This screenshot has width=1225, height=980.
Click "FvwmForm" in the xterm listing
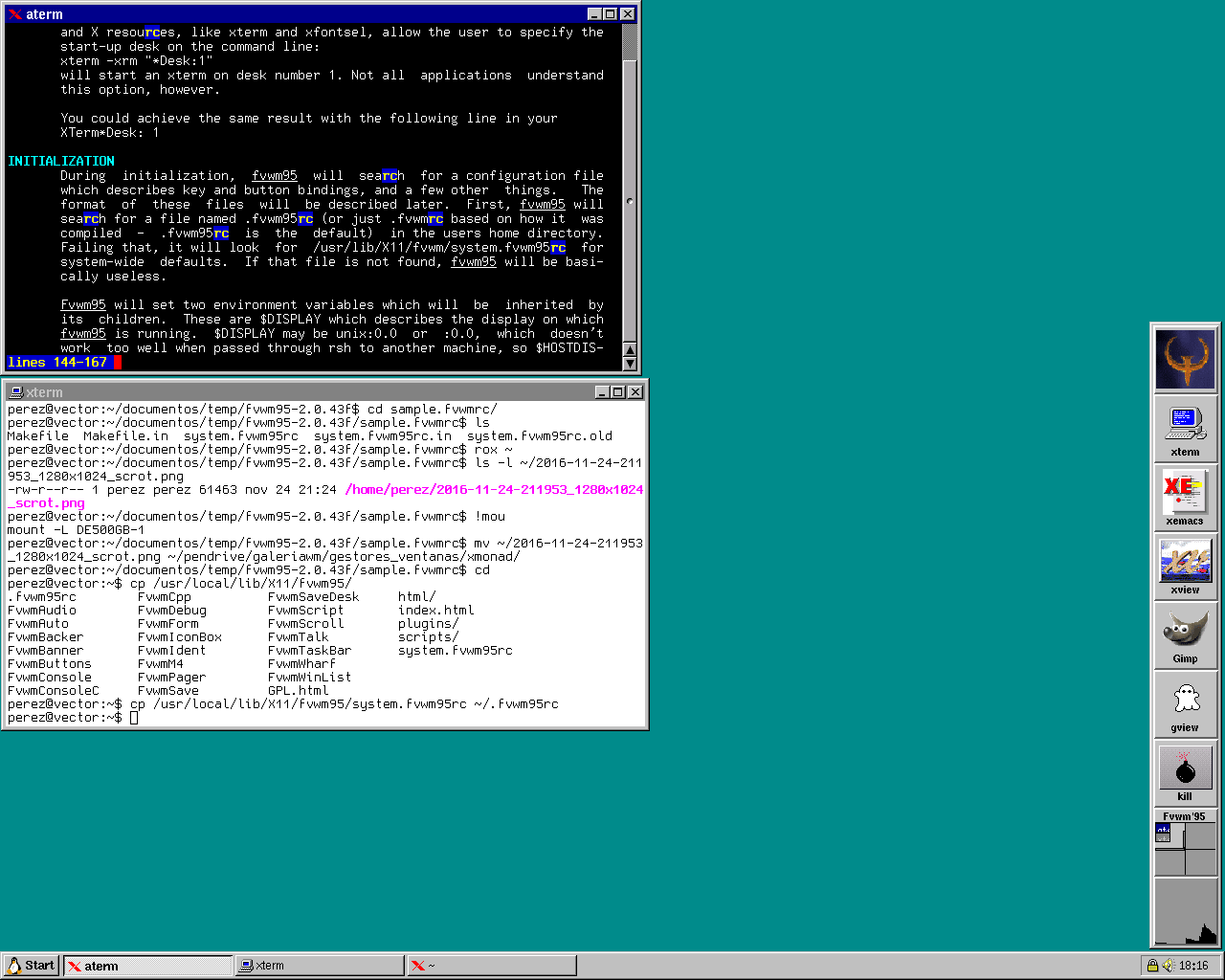coord(168,624)
